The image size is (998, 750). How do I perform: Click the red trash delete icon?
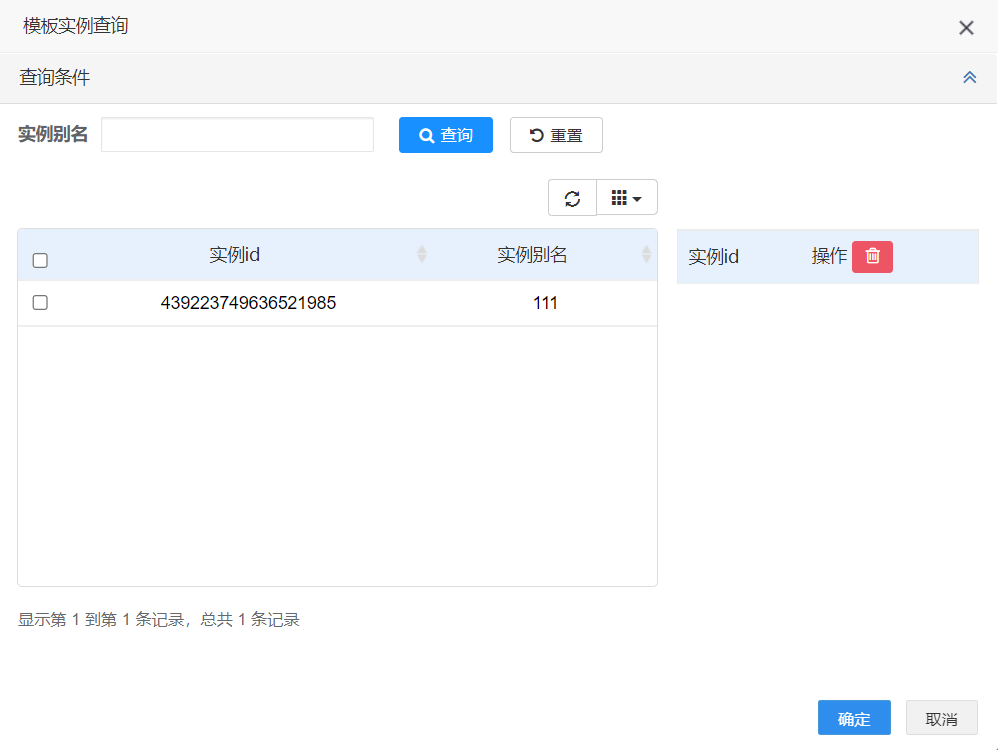point(872,257)
